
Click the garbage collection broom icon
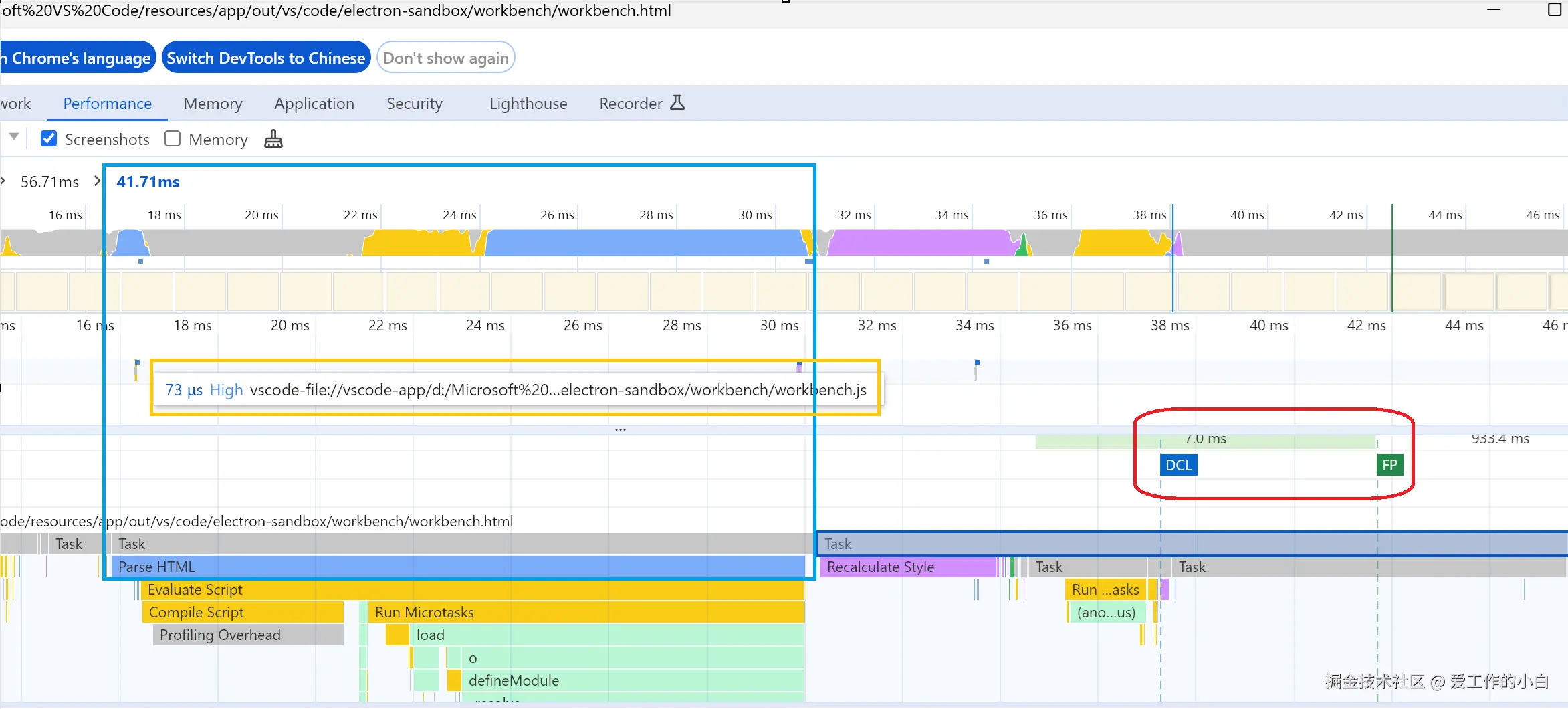(x=273, y=139)
